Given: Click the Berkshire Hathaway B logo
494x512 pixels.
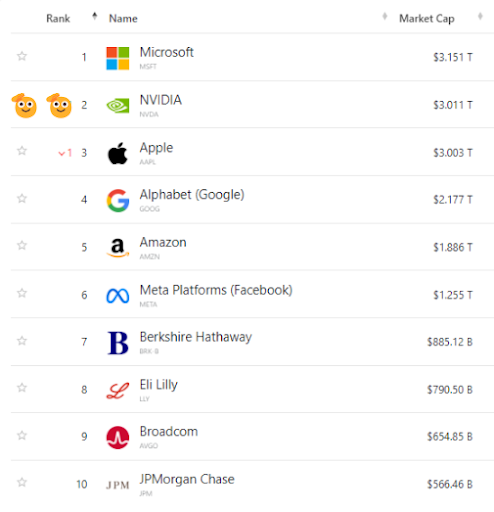Looking at the screenshot, I should pos(118,343).
